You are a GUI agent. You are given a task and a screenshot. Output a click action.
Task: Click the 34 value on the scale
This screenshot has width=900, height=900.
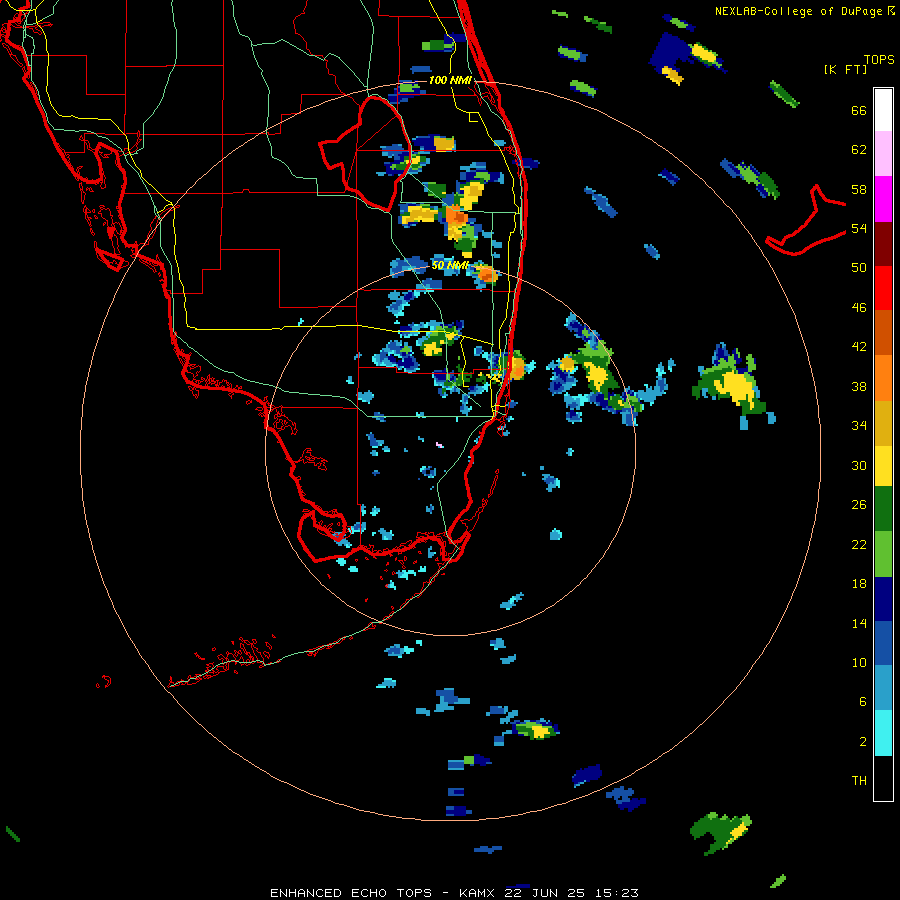pyautogui.click(x=859, y=426)
